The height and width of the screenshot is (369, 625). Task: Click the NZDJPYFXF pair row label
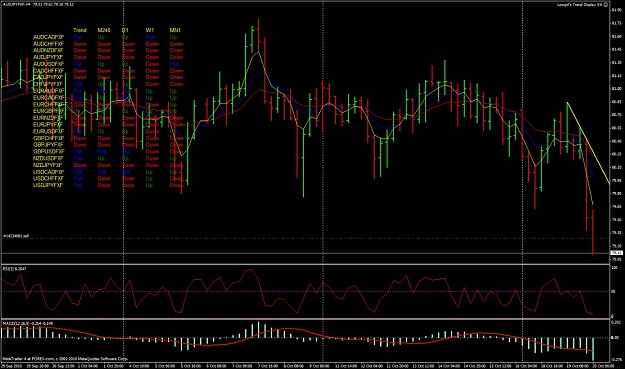48,165
